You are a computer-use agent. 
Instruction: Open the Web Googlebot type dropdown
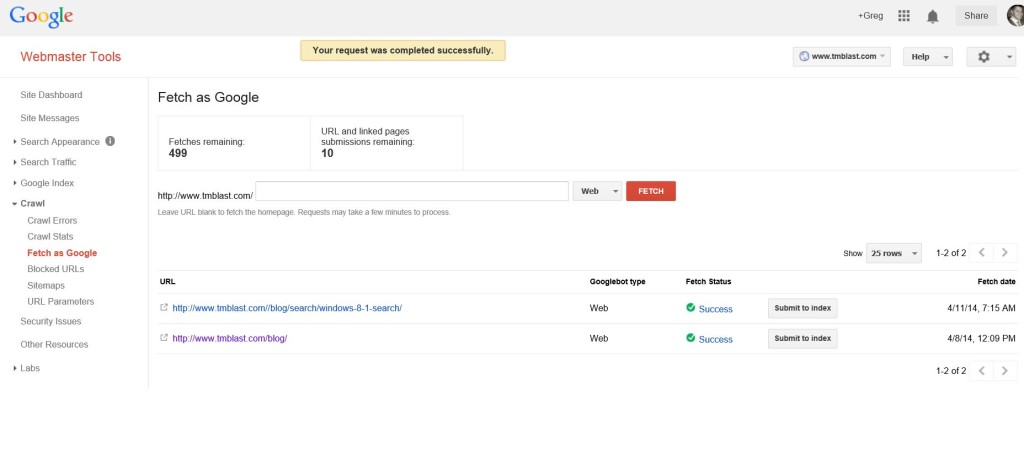coord(598,191)
